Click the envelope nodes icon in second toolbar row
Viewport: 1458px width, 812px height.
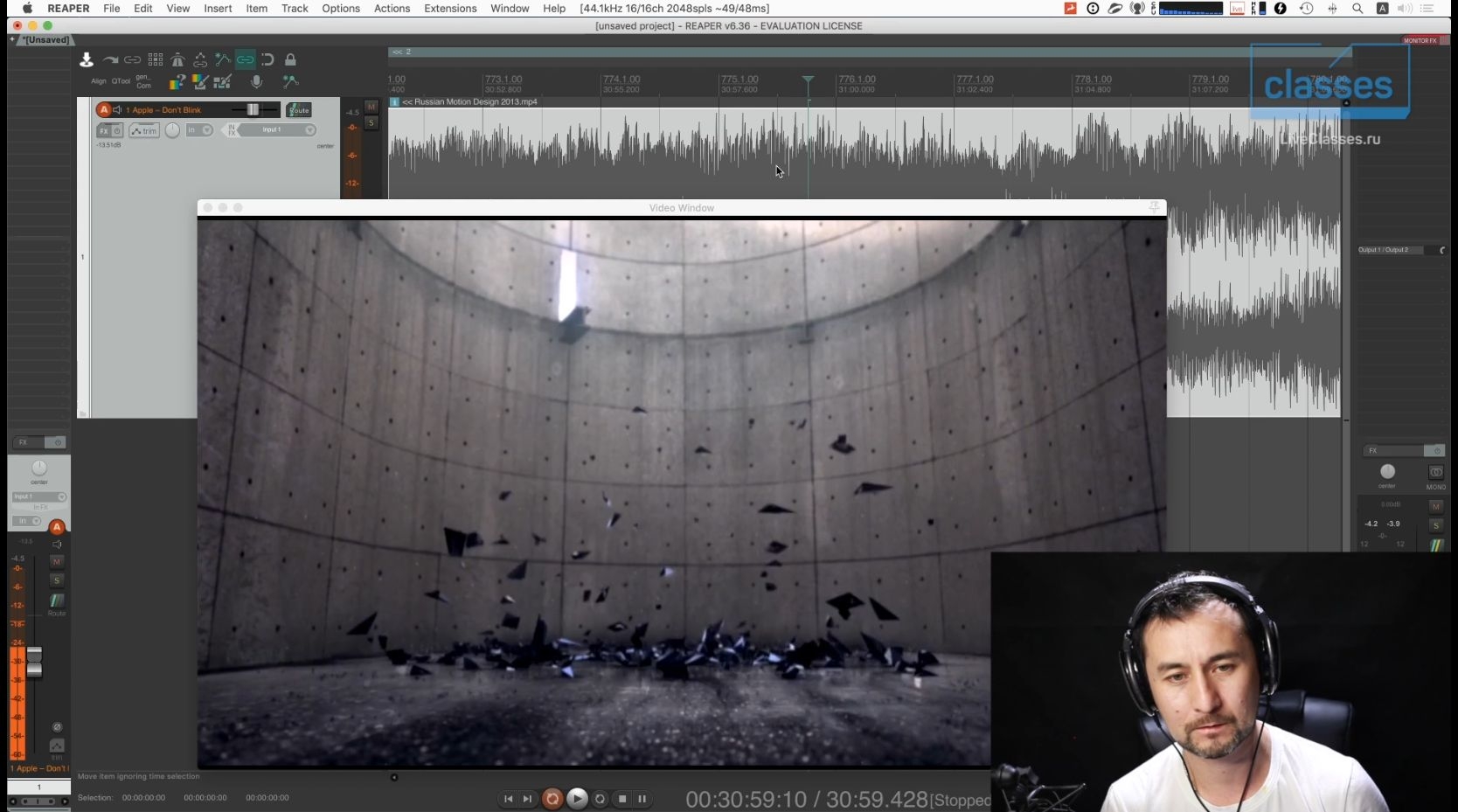pos(290,81)
